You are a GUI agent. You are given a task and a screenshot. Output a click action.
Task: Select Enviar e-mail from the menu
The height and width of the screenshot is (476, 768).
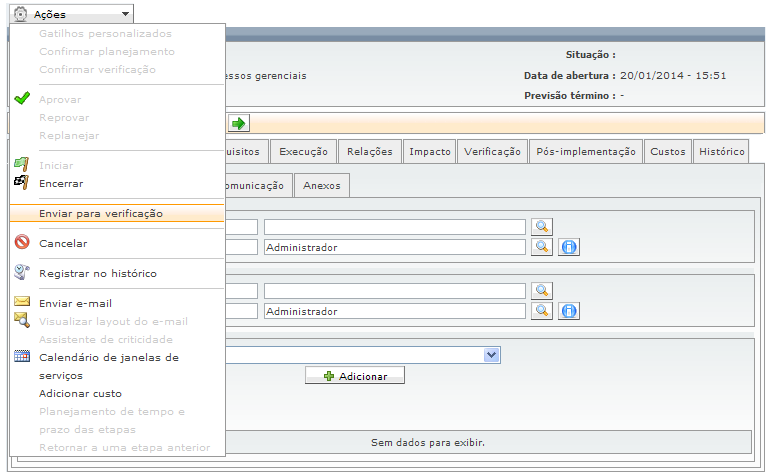[75, 303]
